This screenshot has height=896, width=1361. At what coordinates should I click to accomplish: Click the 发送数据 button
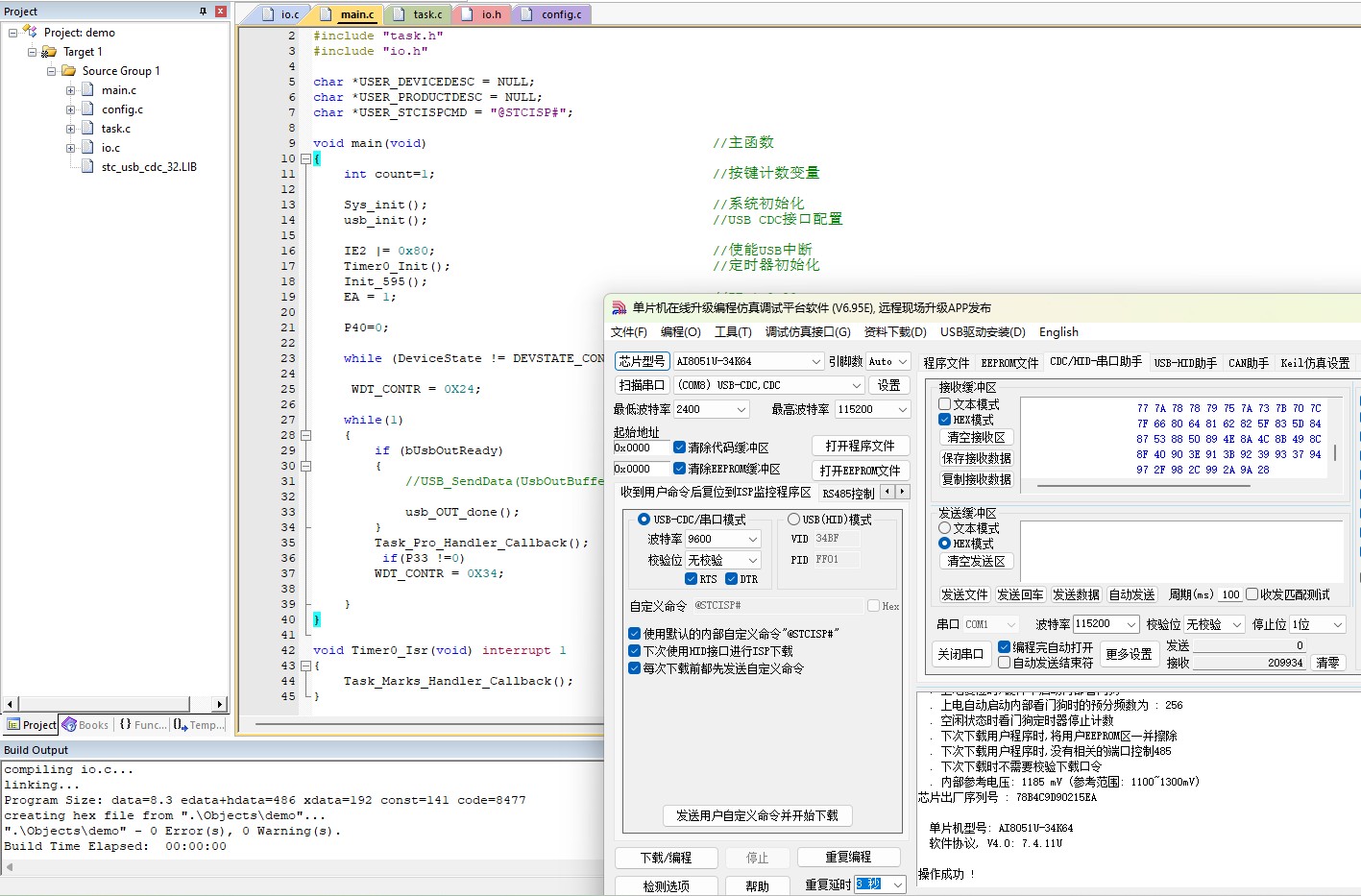point(1076,594)
